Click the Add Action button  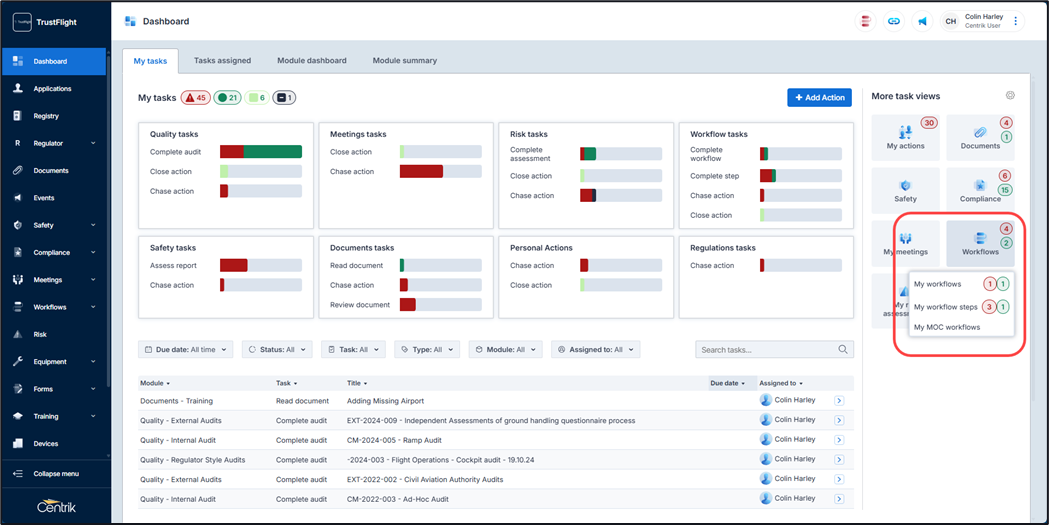[x=819, y=97]
